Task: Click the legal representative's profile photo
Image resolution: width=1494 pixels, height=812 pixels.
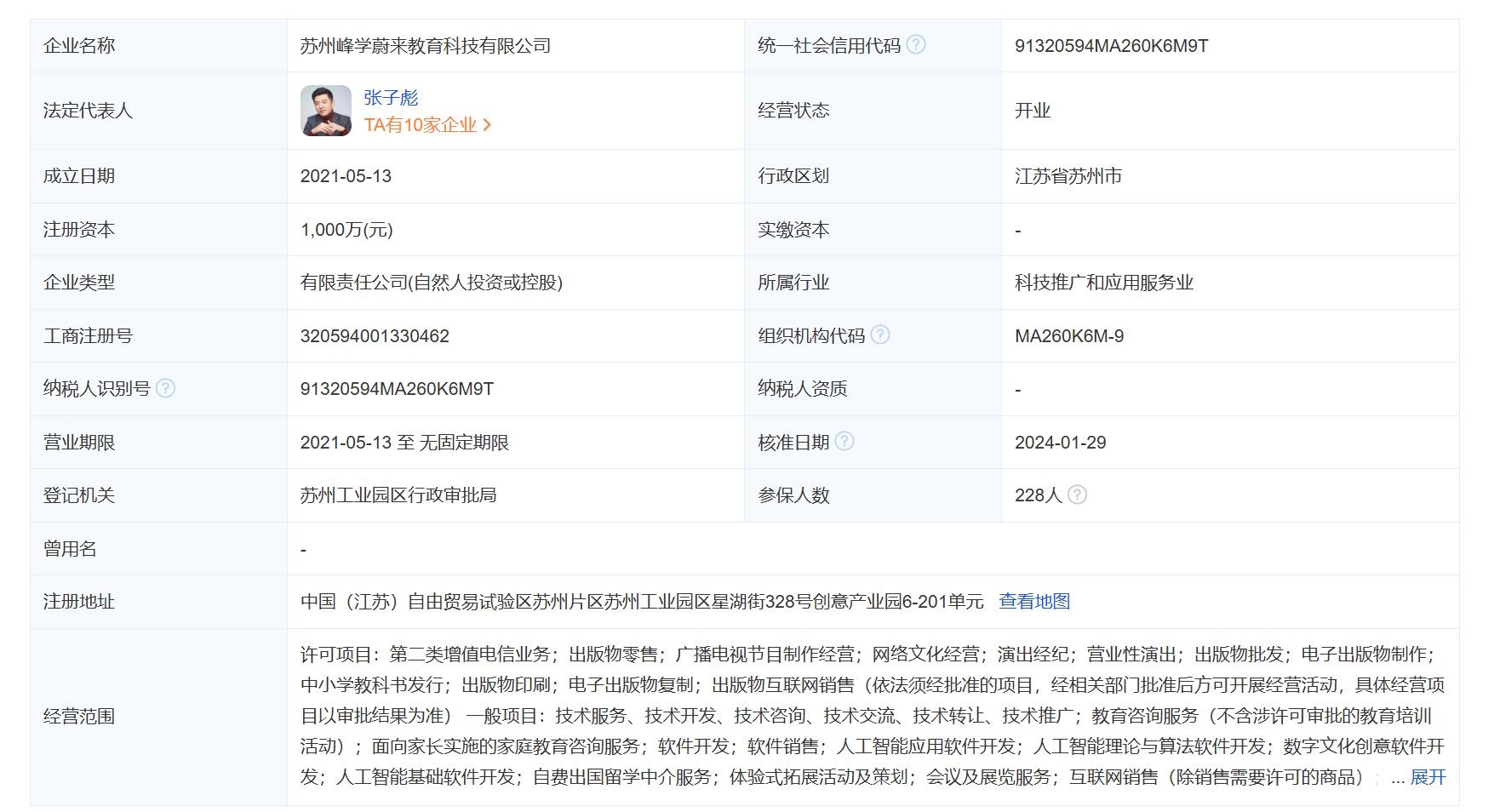Action: (326, 111)
